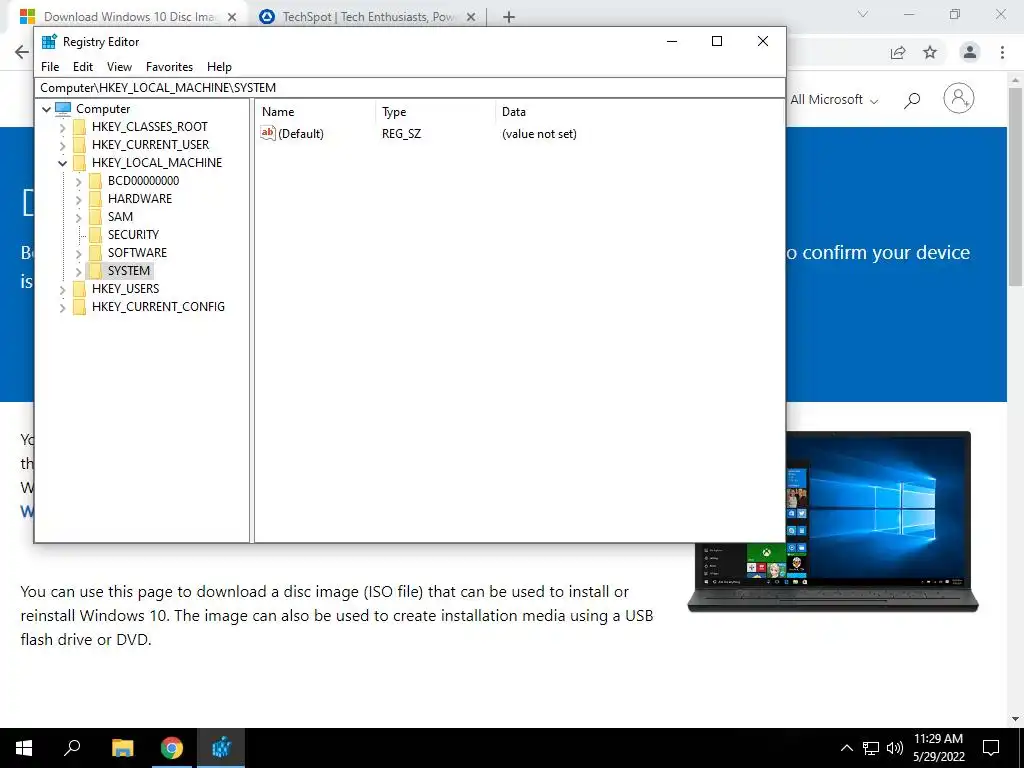Expand the HKEY_CLASSES_ROOT key

click(63, 127)
